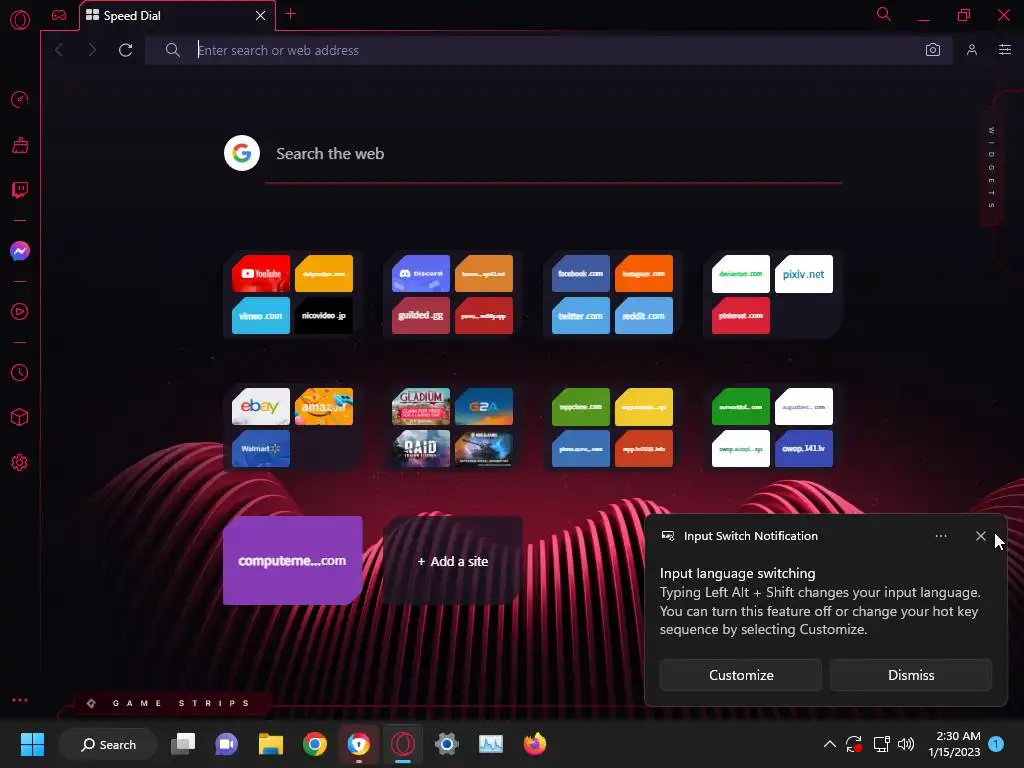This screenshot has height=768, width=1024.
Task: Close the Speed Dial tab
Action: (261, 15)
